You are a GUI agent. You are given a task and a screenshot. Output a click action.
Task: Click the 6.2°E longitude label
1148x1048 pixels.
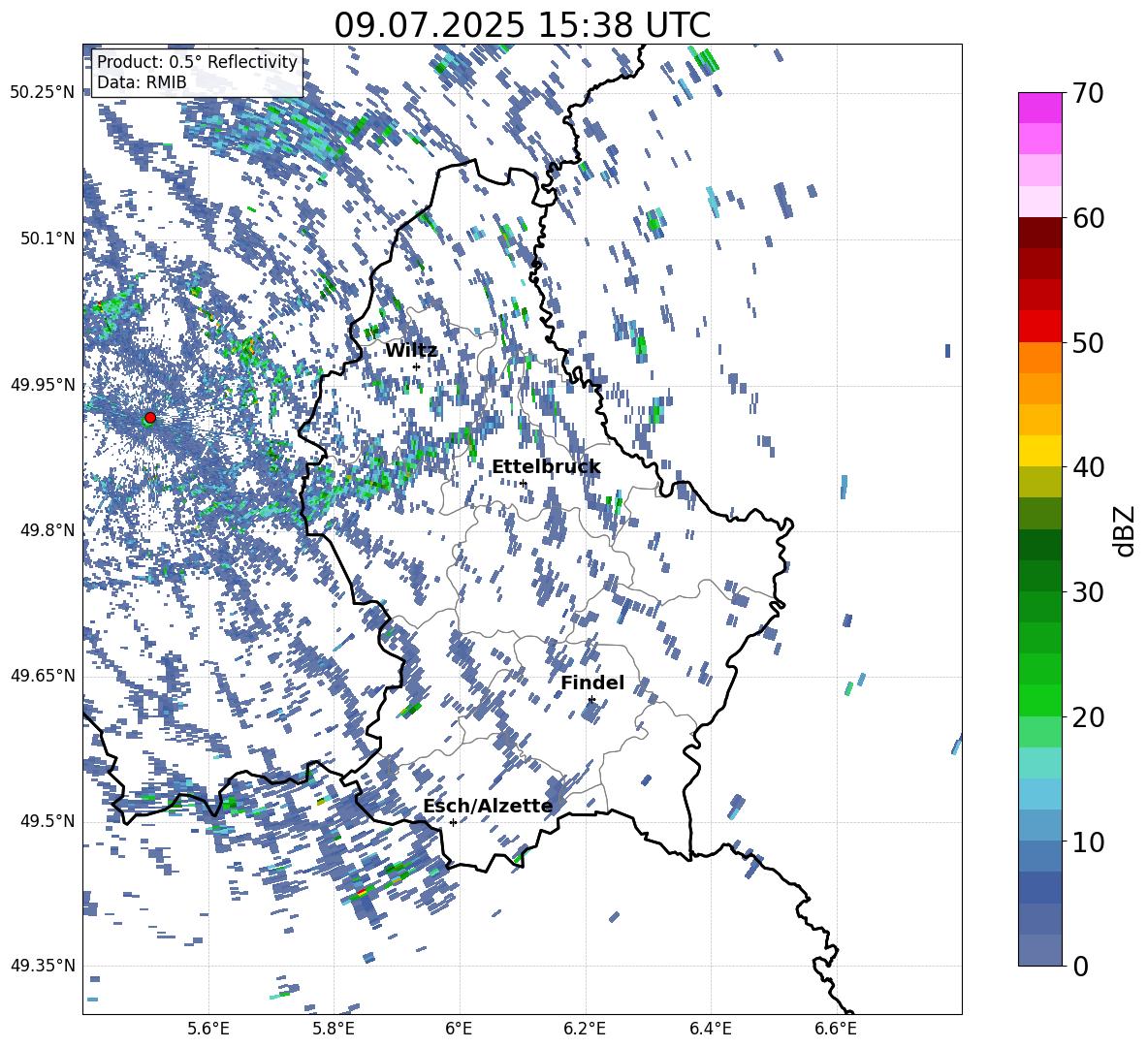coord(585,1029)
